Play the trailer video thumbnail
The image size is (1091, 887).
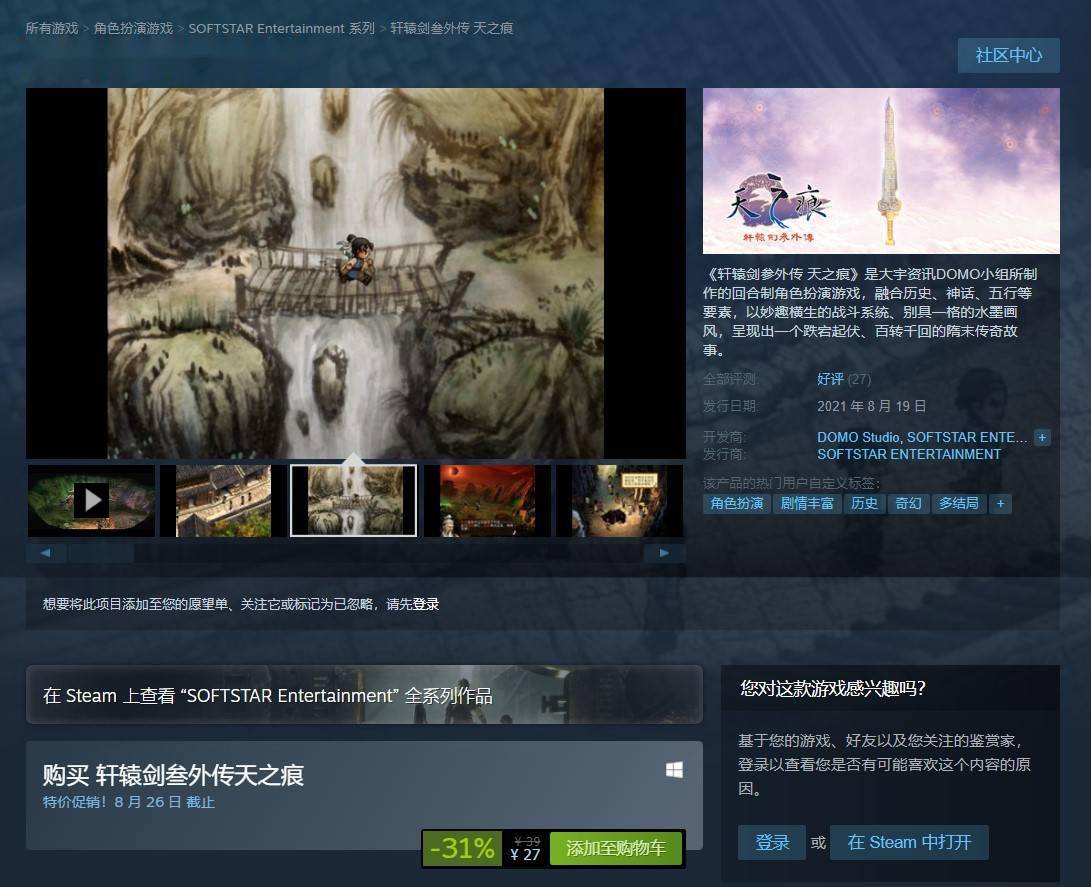91,500
